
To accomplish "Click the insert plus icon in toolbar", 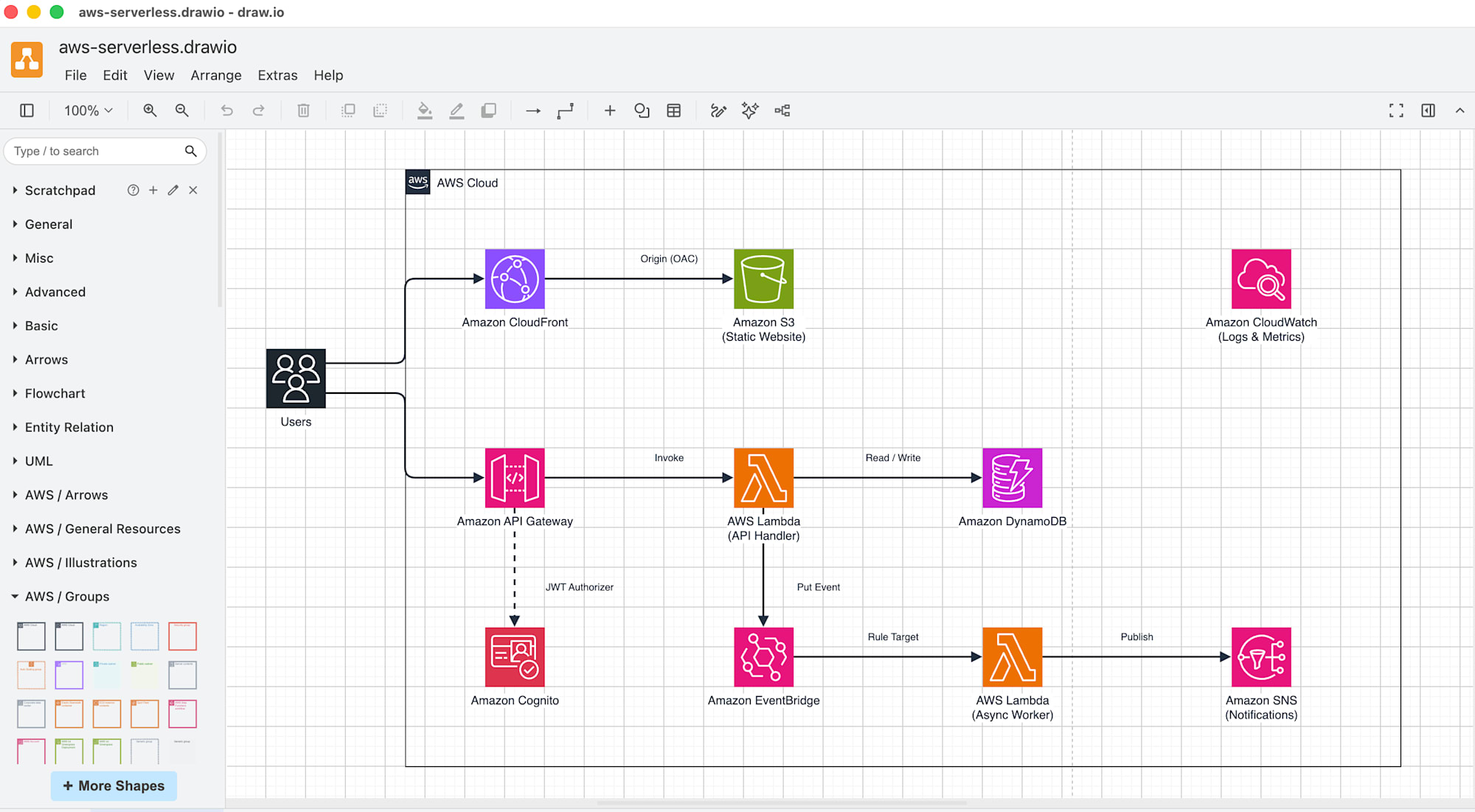I will [610, 111].
